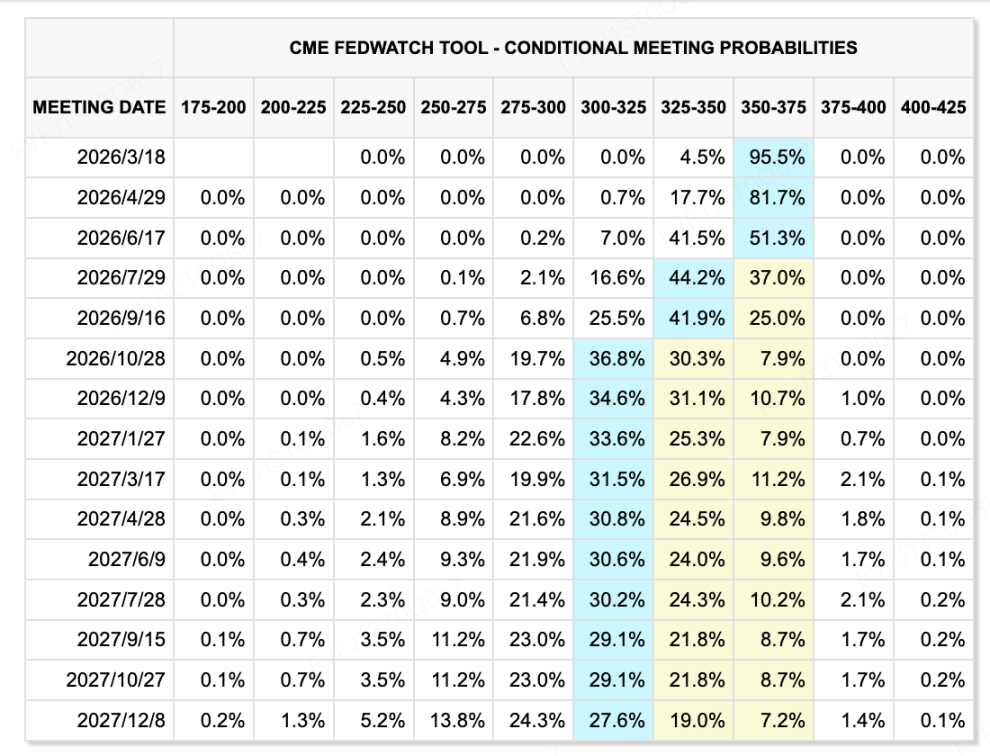The width and height of the screenshot is (990, 756).
Task: Click the 175-200 column header
Action: 213,107
